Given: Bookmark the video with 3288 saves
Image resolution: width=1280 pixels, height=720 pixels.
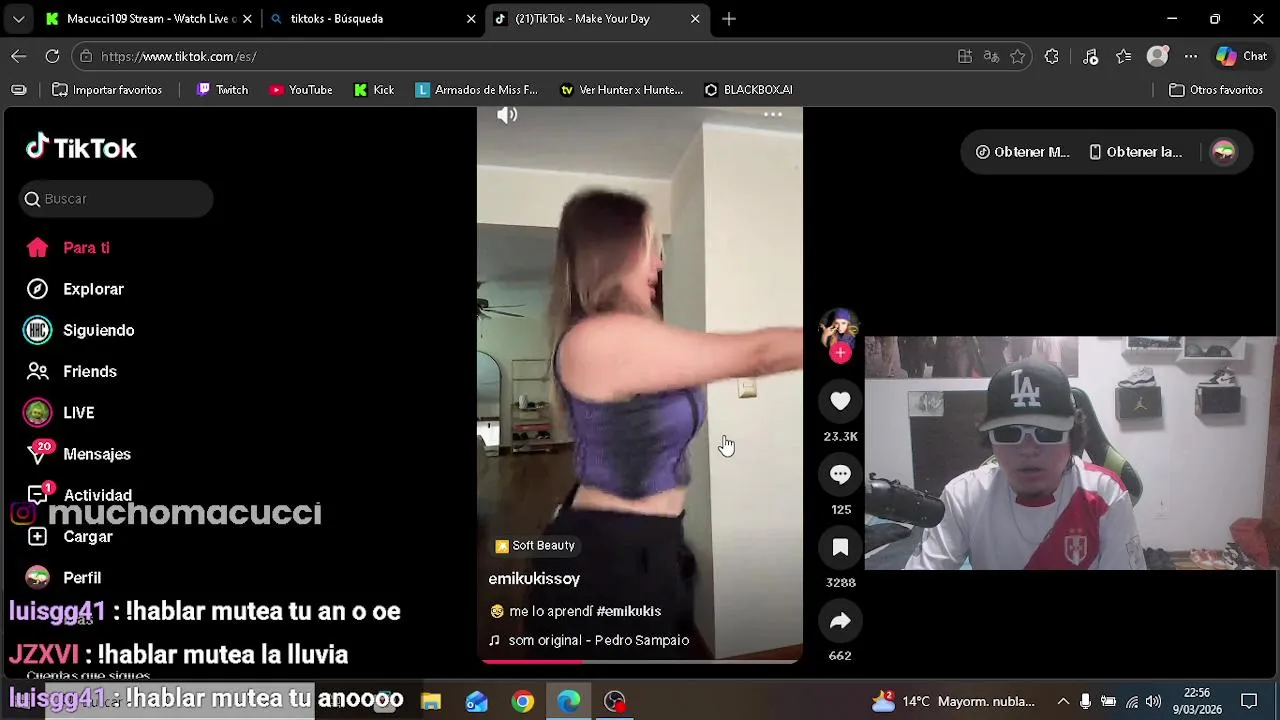Looking at the screenshot, I should coord(840,547).
